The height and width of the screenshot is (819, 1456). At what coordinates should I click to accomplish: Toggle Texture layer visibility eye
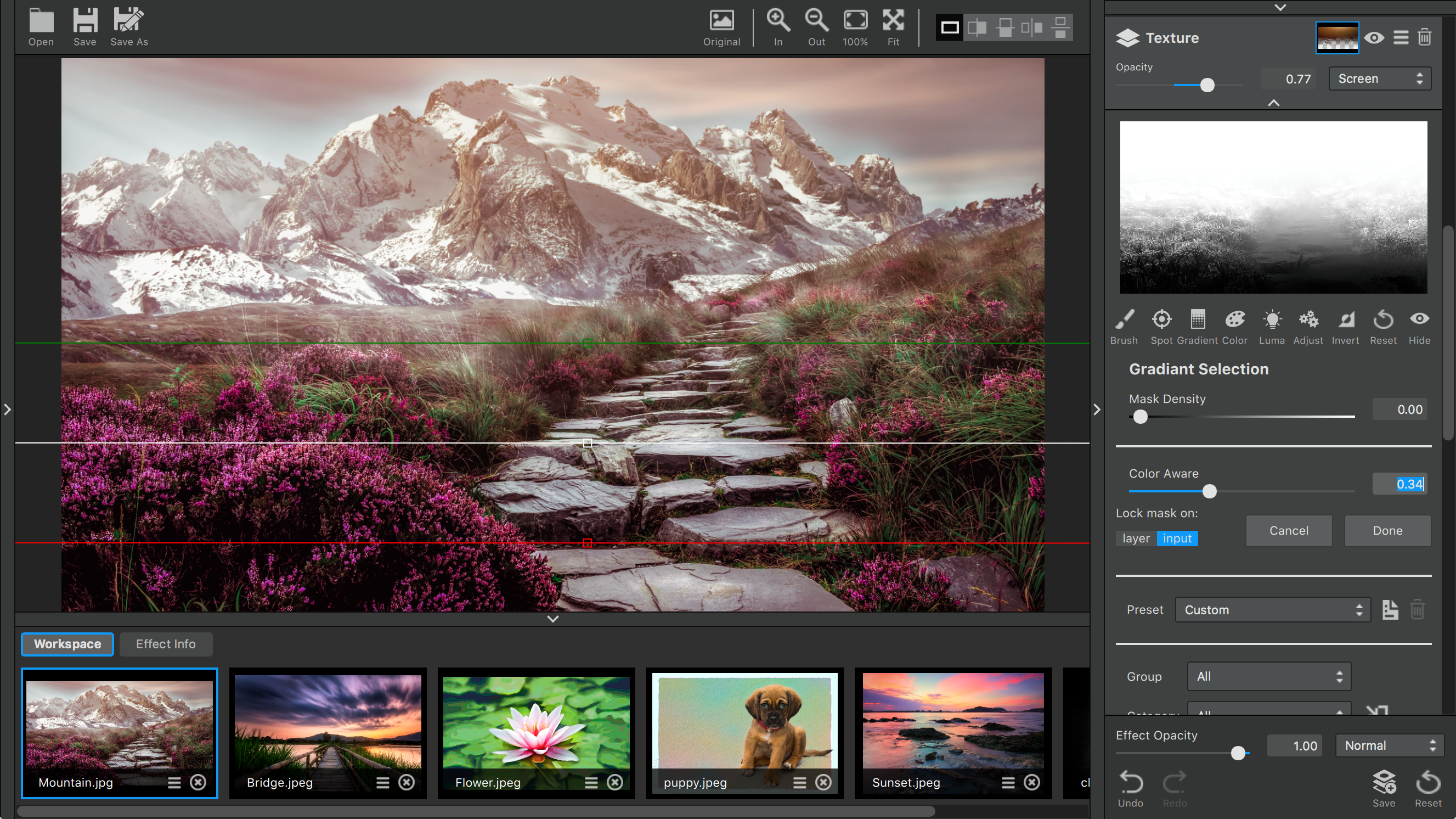coord(1374,38)
